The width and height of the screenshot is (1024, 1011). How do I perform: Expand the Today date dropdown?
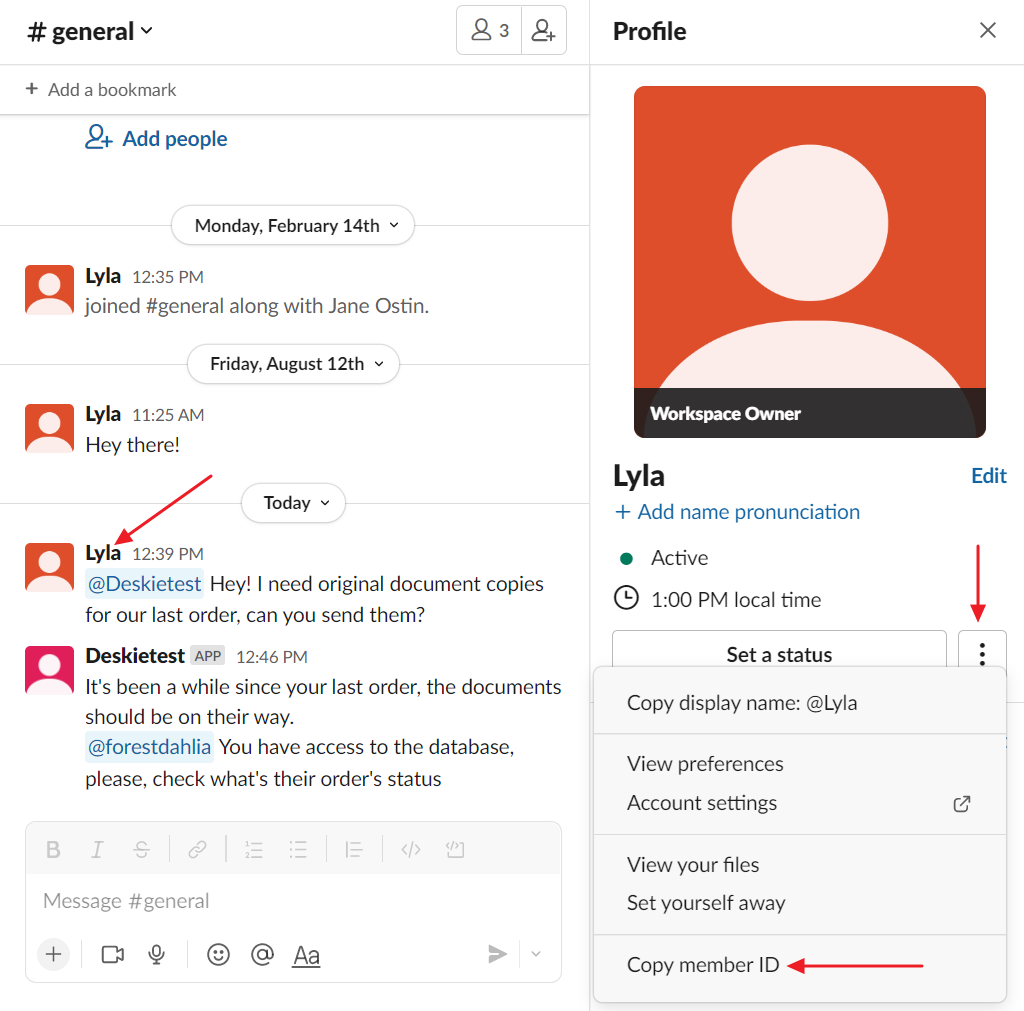click(x=293, y=503)
